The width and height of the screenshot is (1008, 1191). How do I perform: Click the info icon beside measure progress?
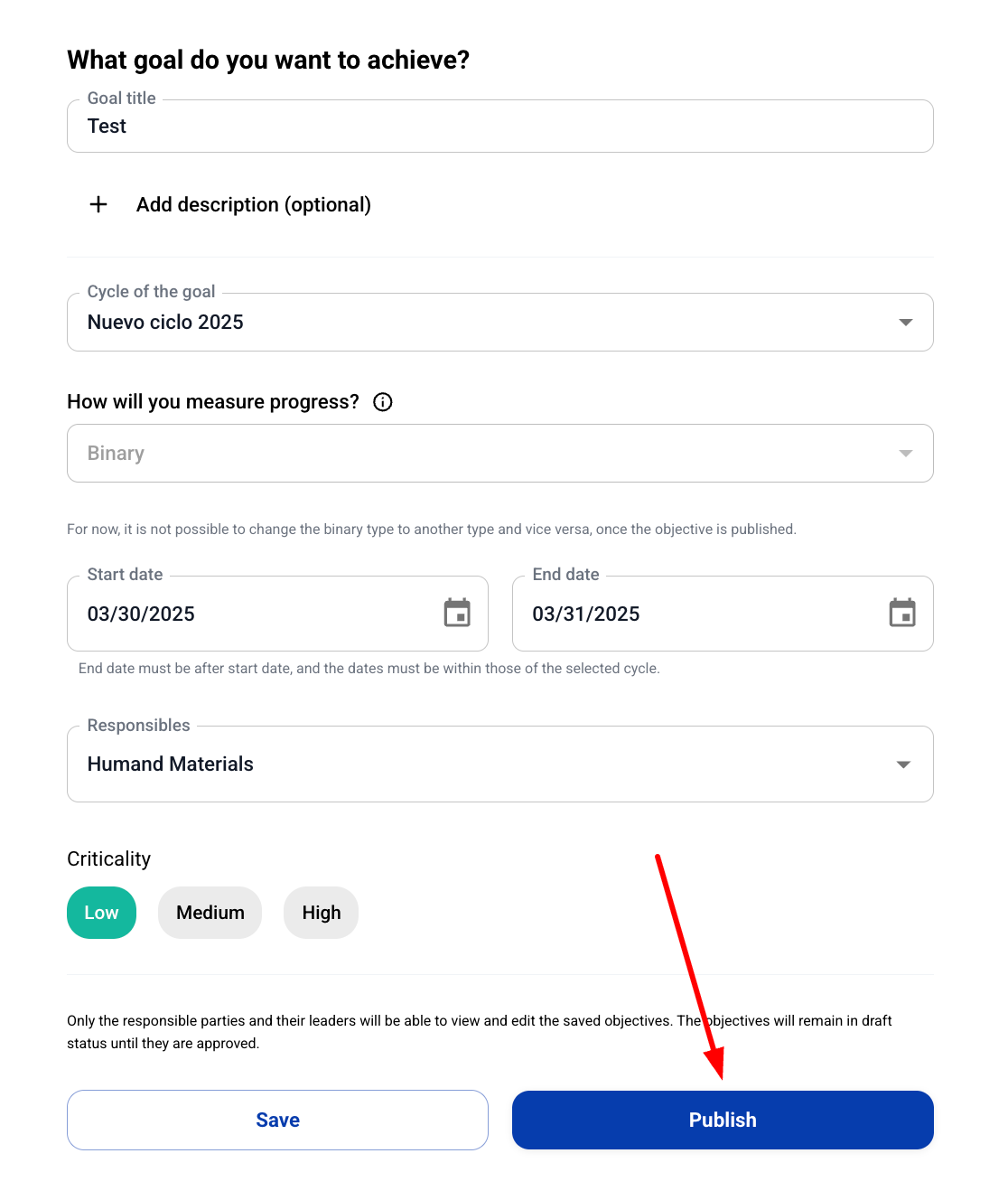point(383,402)
